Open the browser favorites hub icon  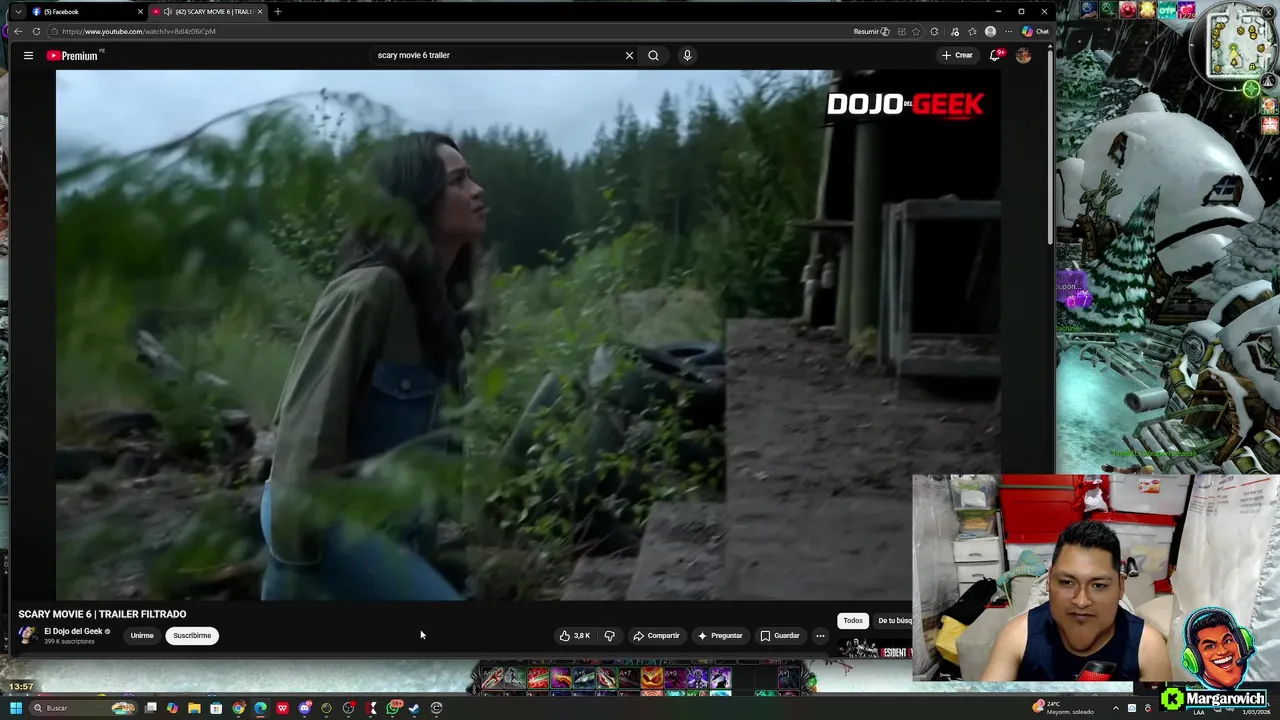(x=972, y=31)
